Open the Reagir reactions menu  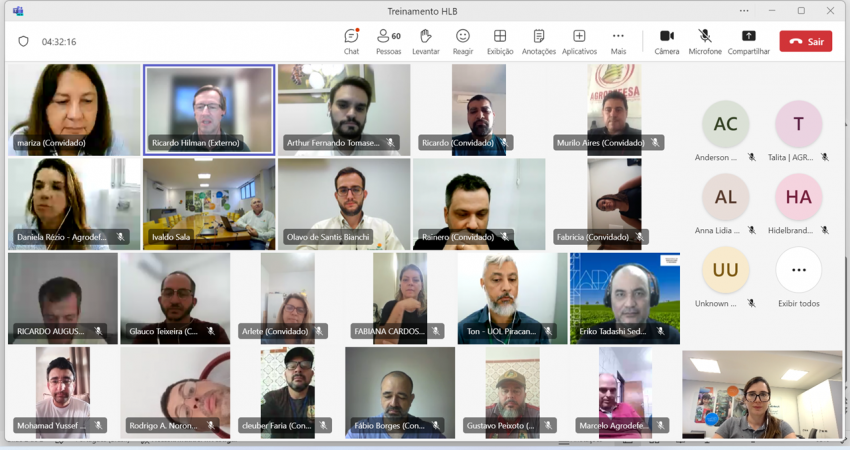coord(462,42)
